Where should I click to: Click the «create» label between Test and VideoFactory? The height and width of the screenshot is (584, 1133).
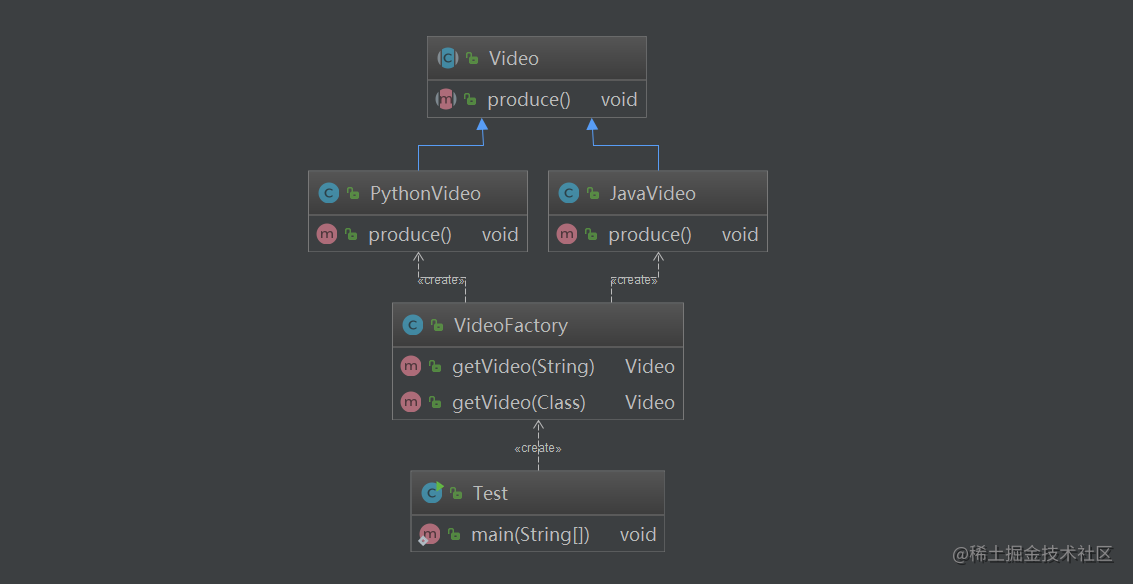pos(537,447)
